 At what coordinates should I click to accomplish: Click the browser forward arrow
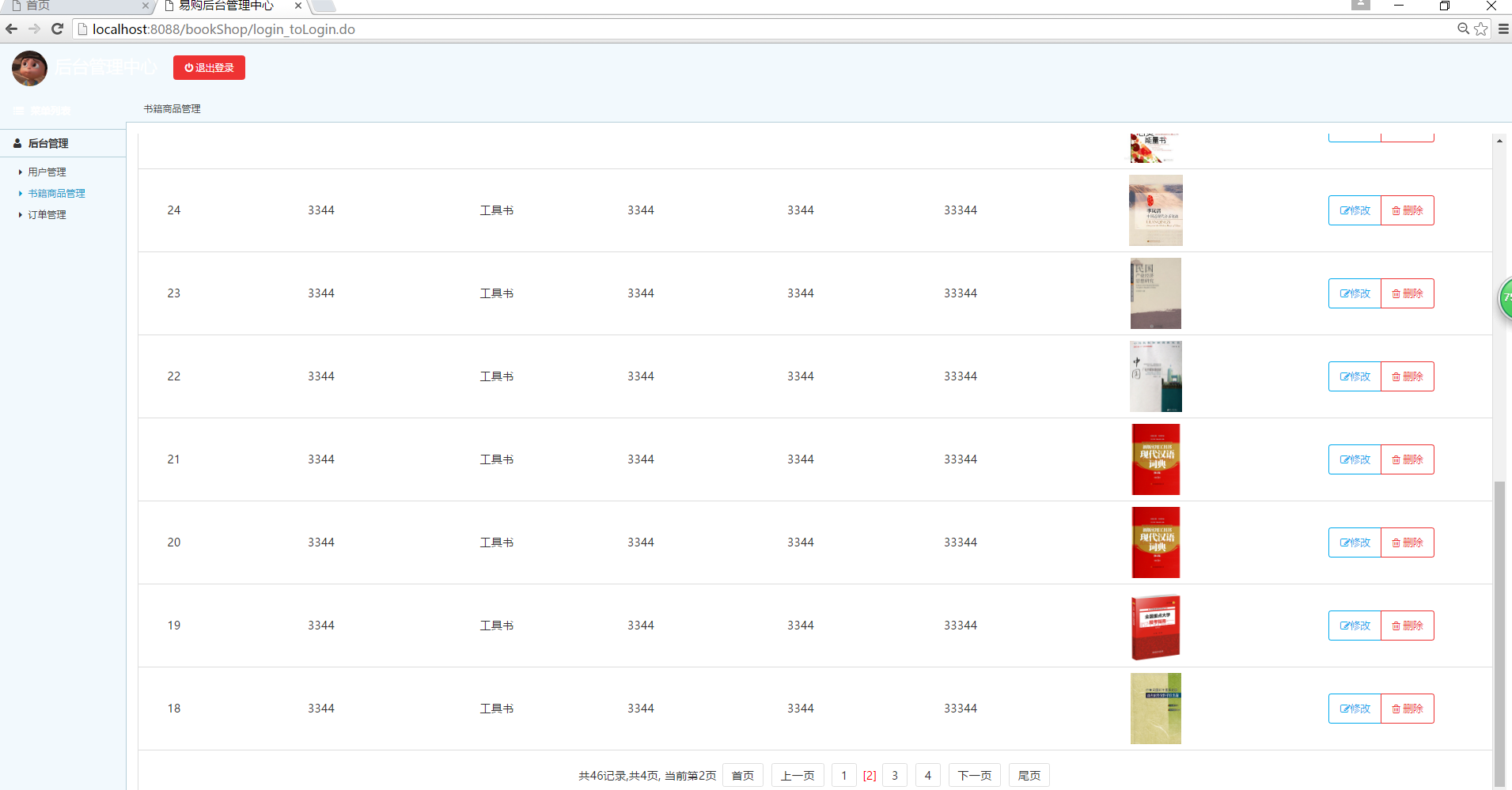click(34, 29)
